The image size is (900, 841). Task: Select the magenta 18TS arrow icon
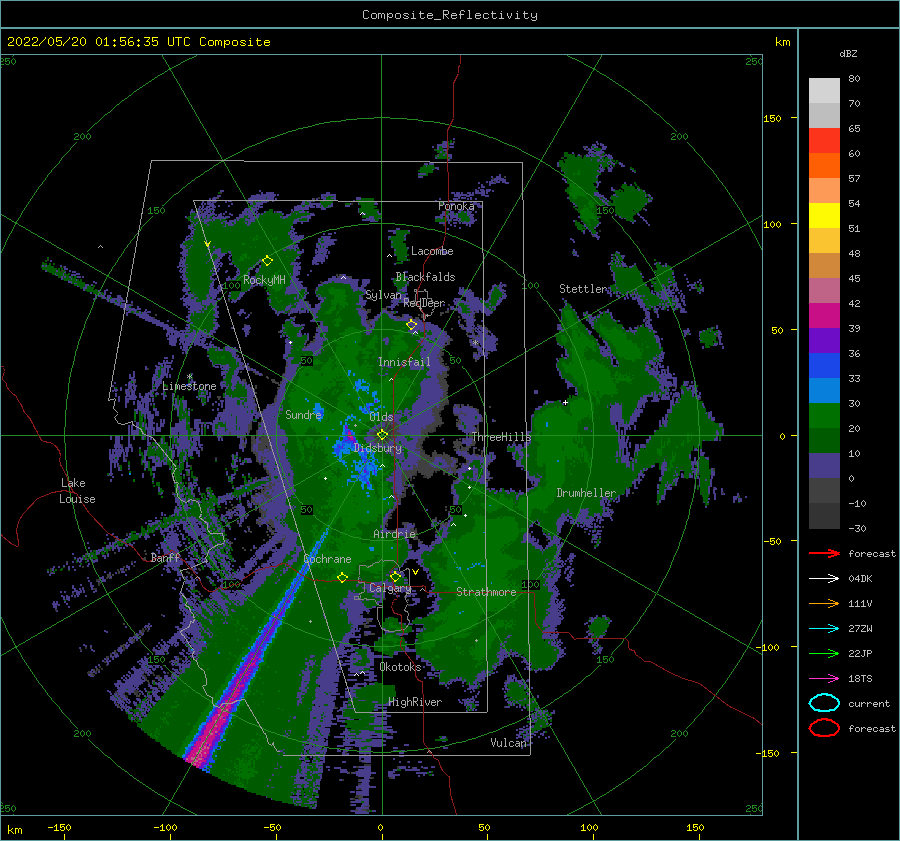tap(824, 679)
